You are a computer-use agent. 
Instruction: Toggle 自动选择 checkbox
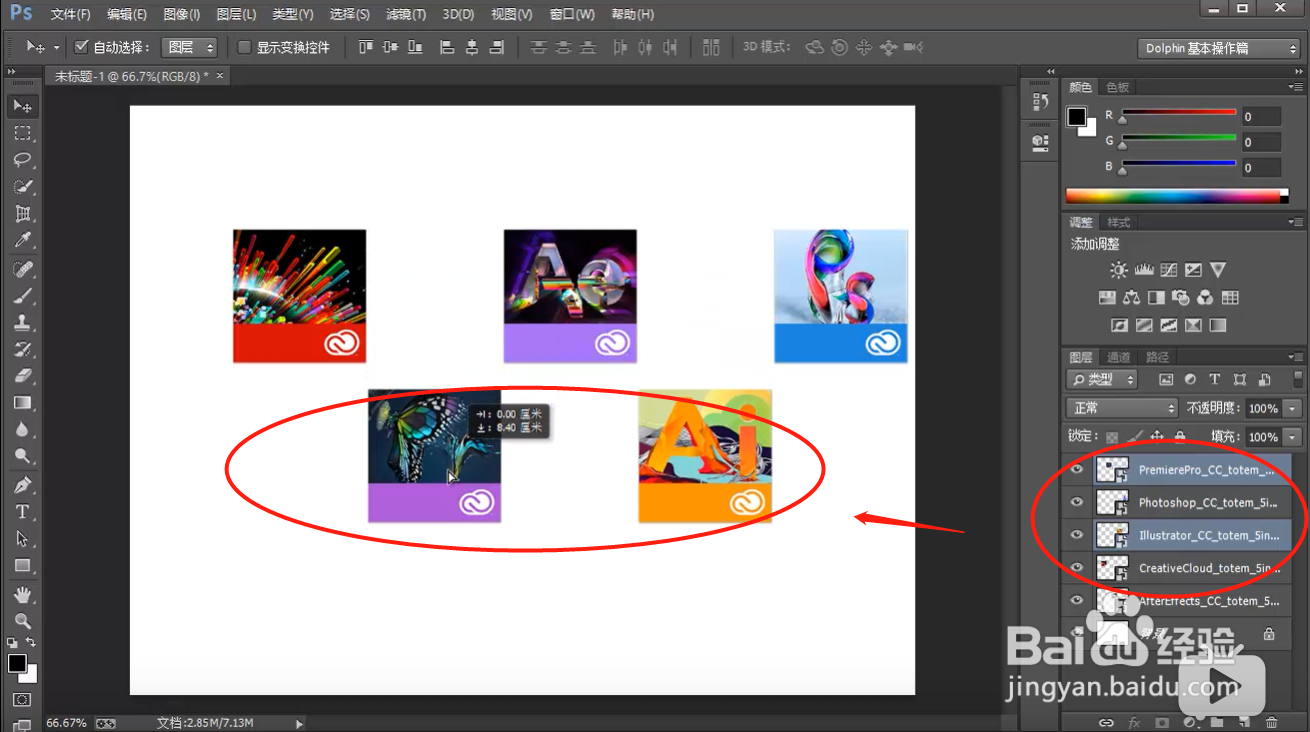[82, 47]
